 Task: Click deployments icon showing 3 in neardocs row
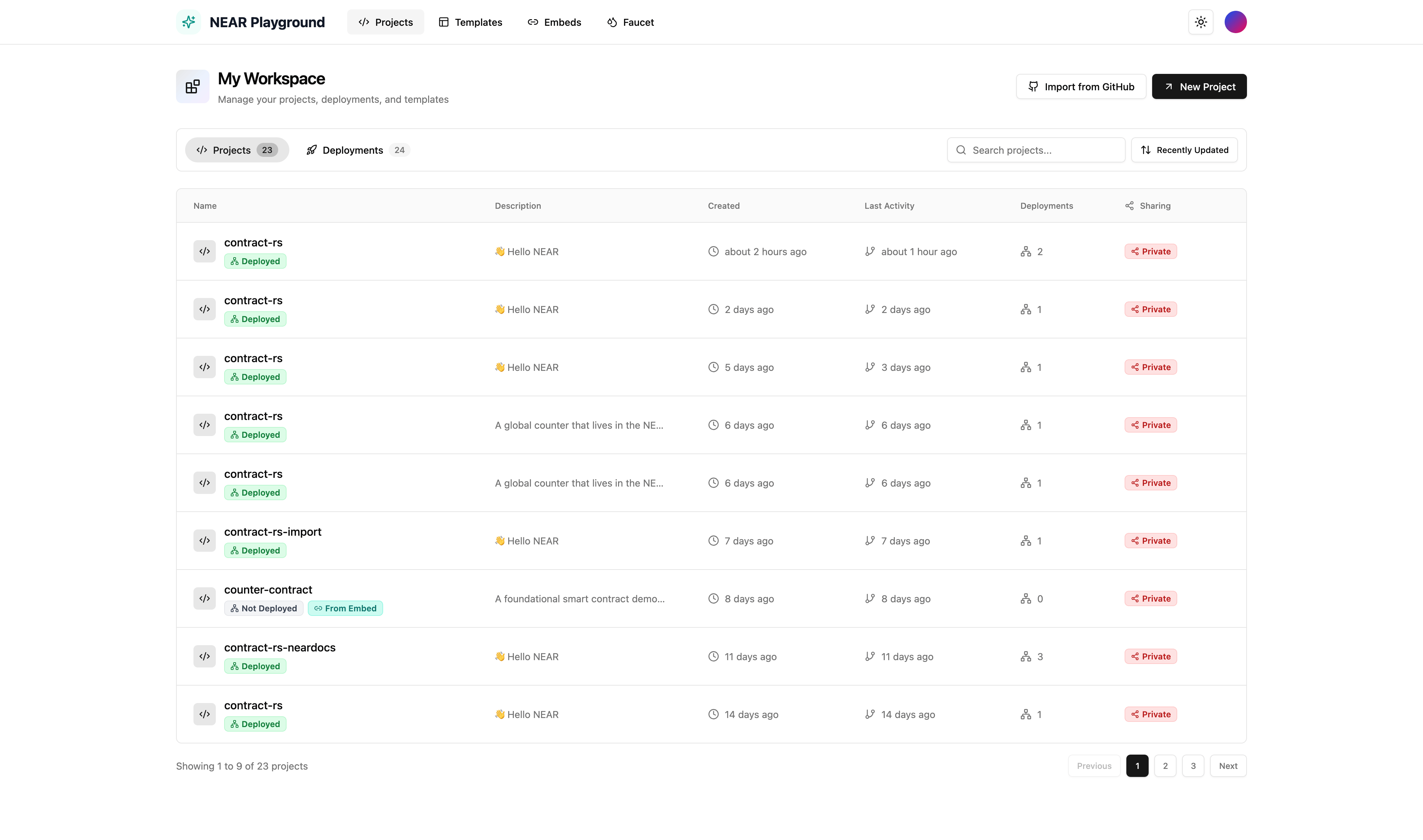coord(1026,656)
